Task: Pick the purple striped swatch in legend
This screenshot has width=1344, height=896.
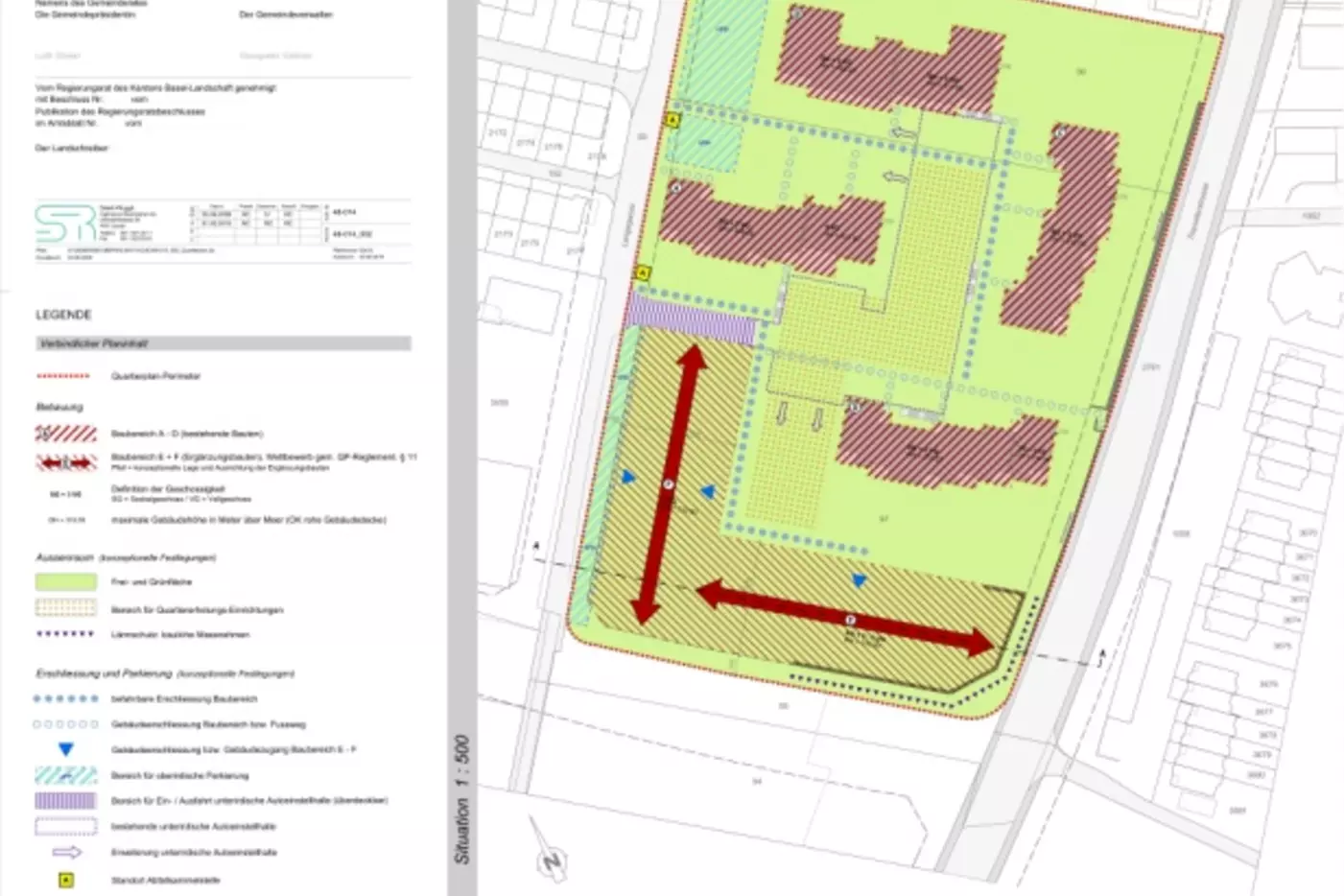Action: (x=66, y=800)
